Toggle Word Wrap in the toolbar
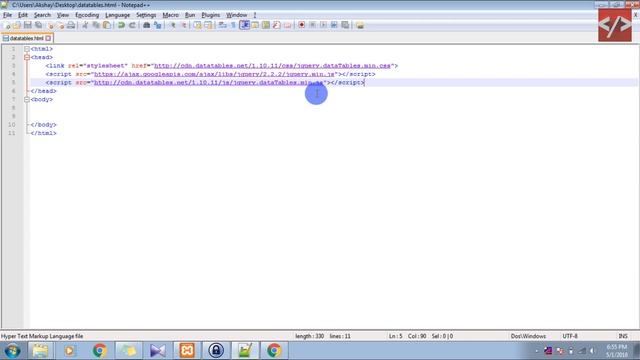This screenshot has width=640, height=360. pos(222,25)
